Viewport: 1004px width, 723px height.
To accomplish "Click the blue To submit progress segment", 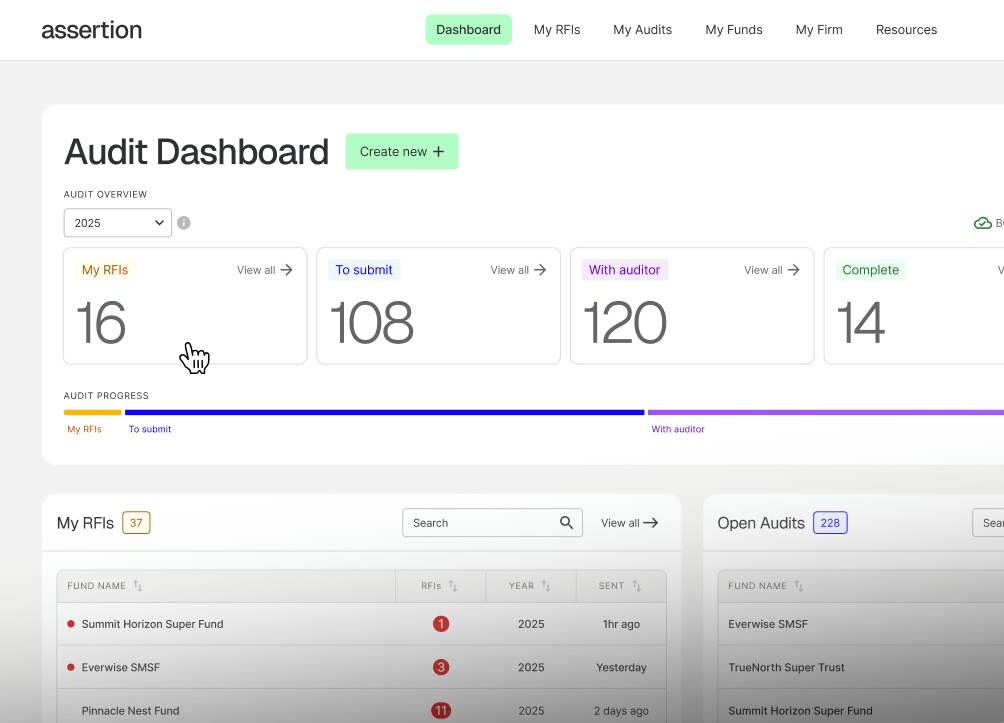I will click(x=384, y=412).
